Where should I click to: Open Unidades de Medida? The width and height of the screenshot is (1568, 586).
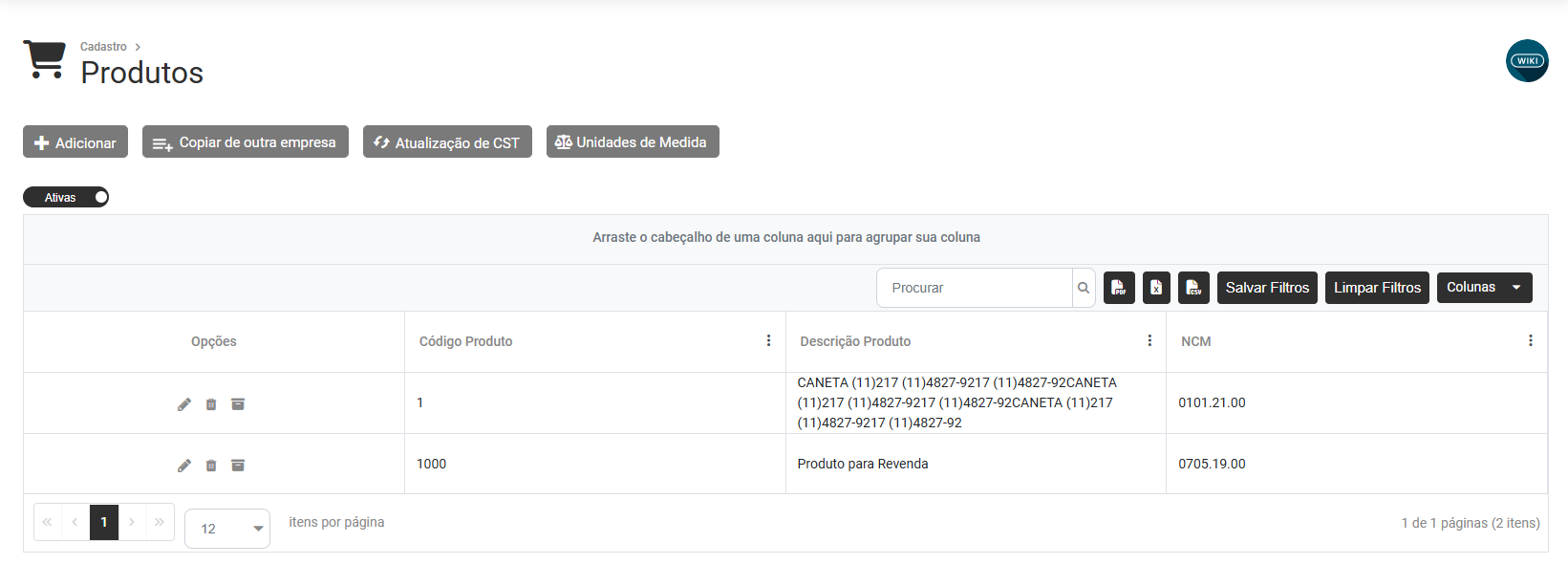(633, 142)
